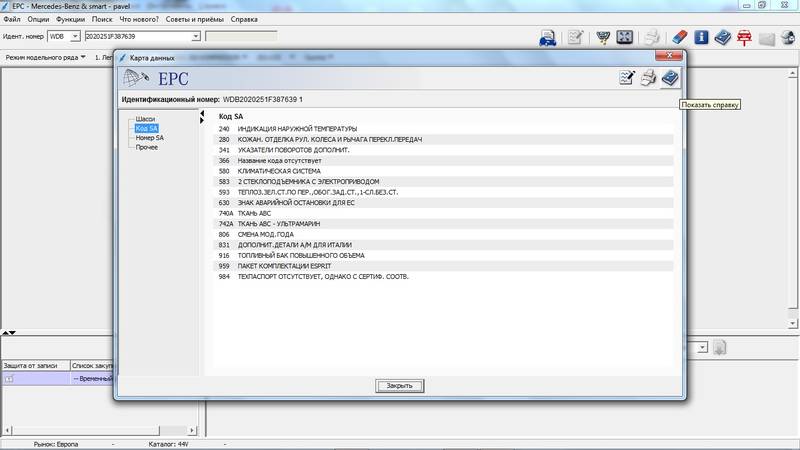Screen dimensions: 800x450
Task: Click the Список закупок column header
Action: click(92, 365)
